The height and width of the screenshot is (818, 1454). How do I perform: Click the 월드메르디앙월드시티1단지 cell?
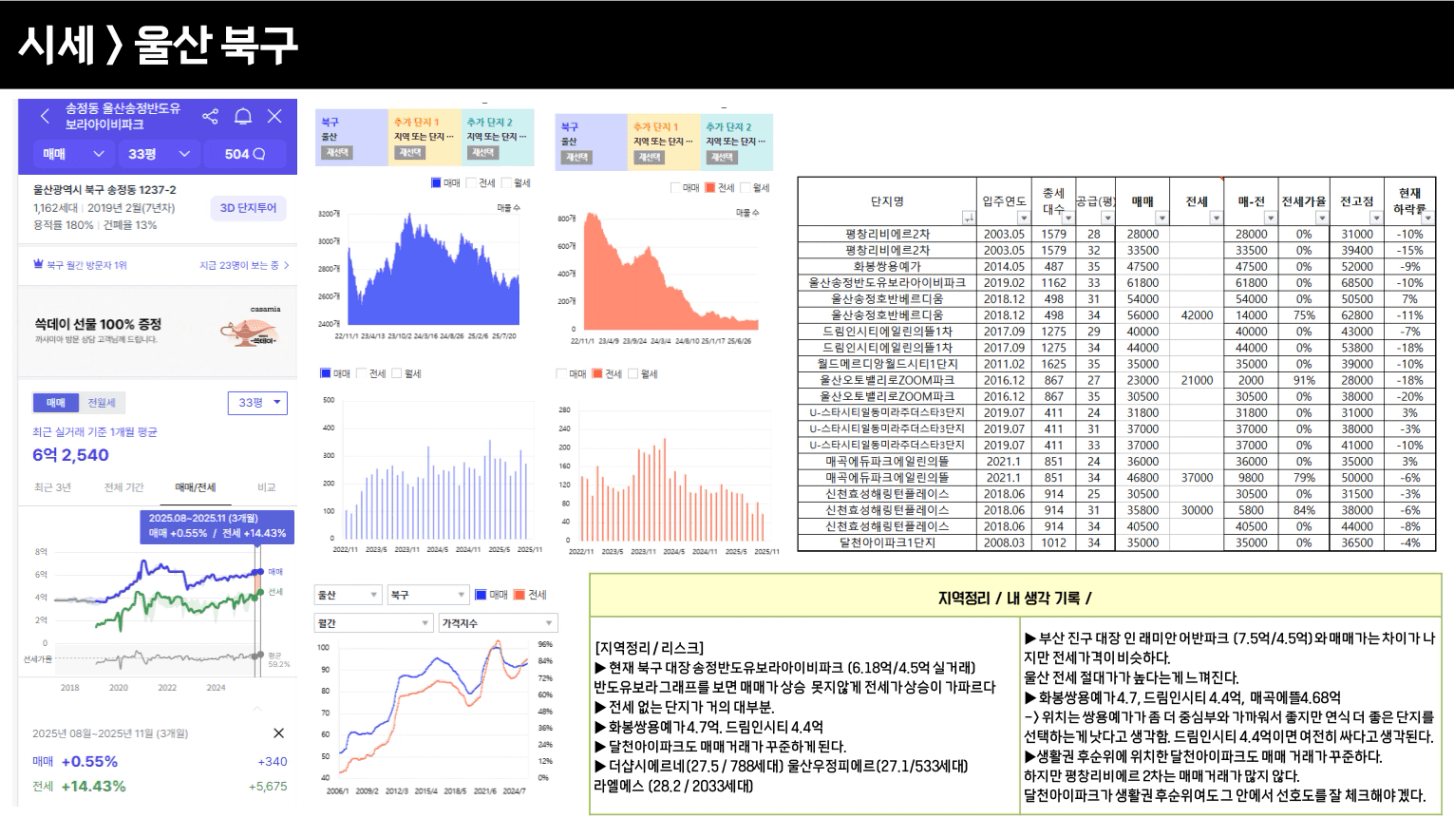(887, 364)
